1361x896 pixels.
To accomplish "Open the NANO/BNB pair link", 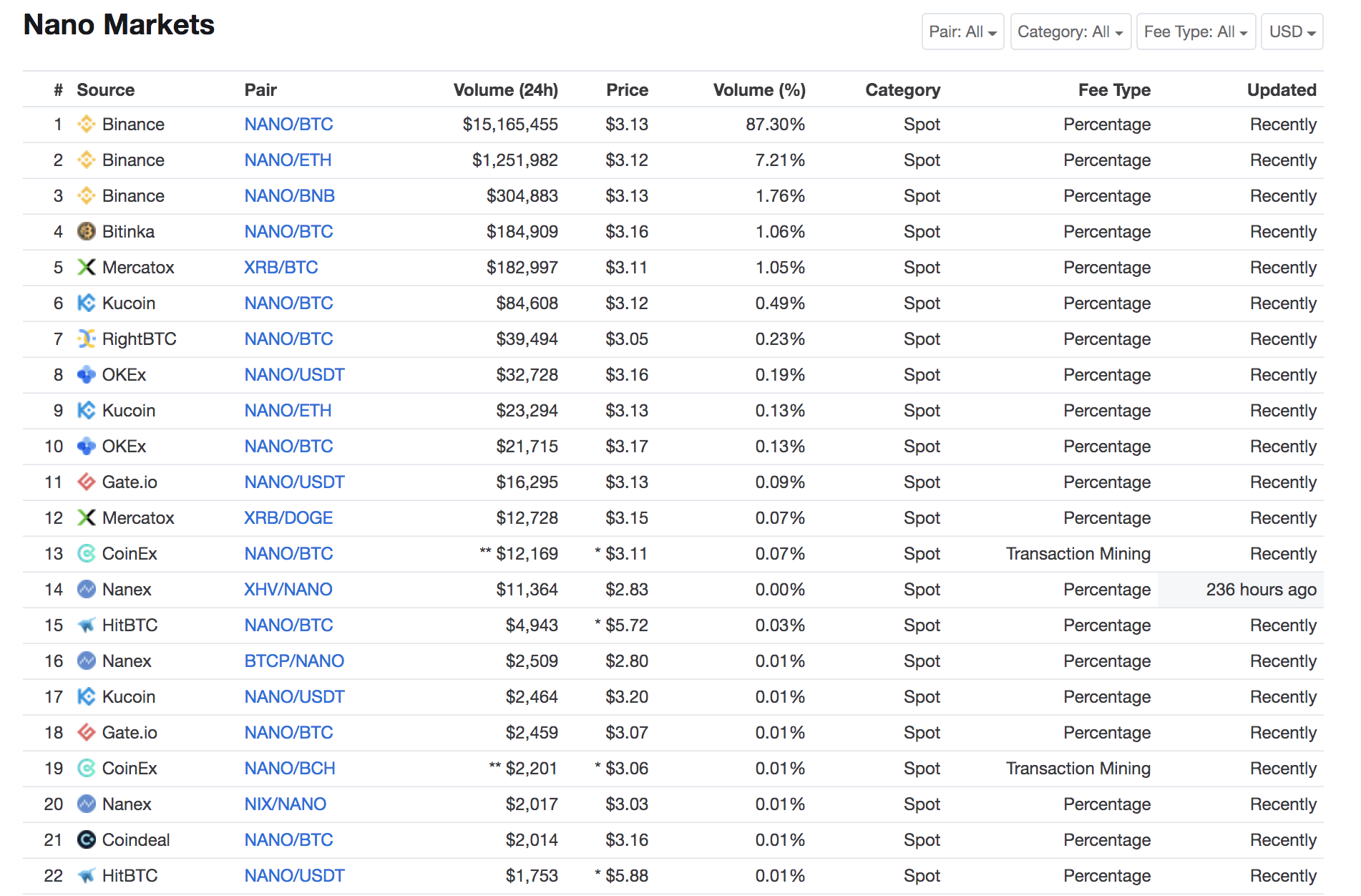I will pos(289,196).
